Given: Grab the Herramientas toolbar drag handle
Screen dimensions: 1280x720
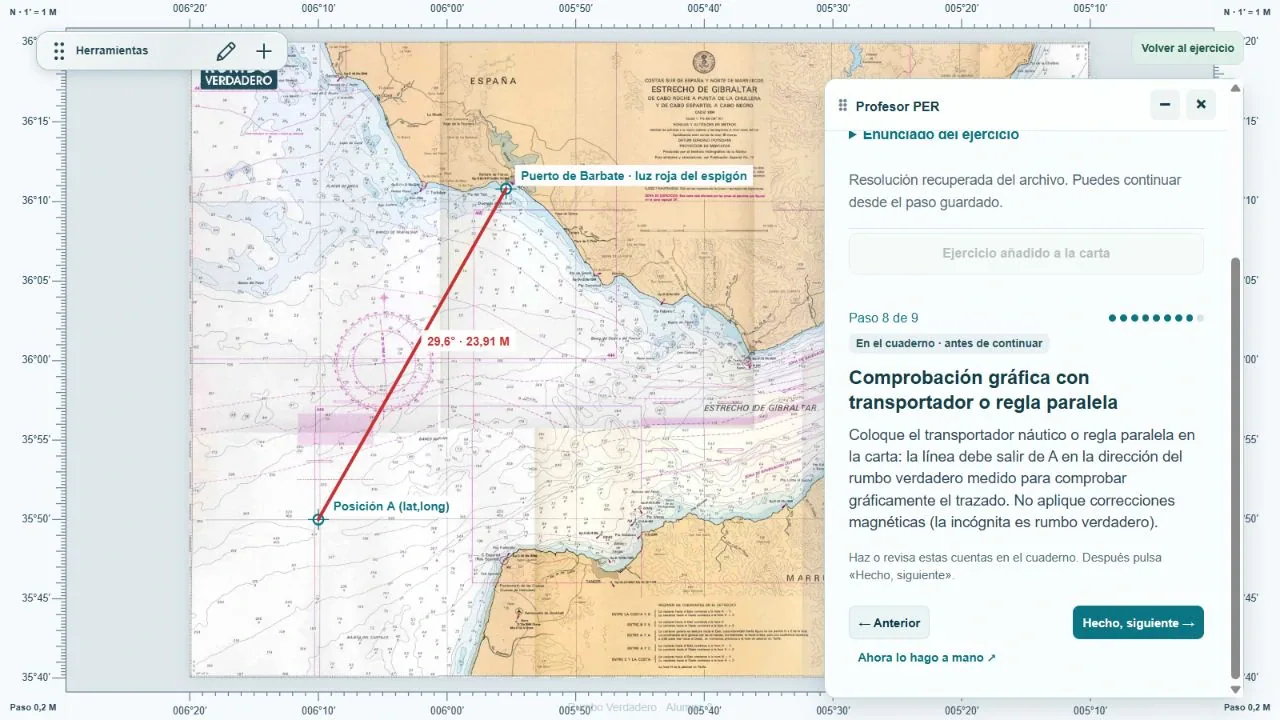Looking at the screenshot, I should 59,51.
